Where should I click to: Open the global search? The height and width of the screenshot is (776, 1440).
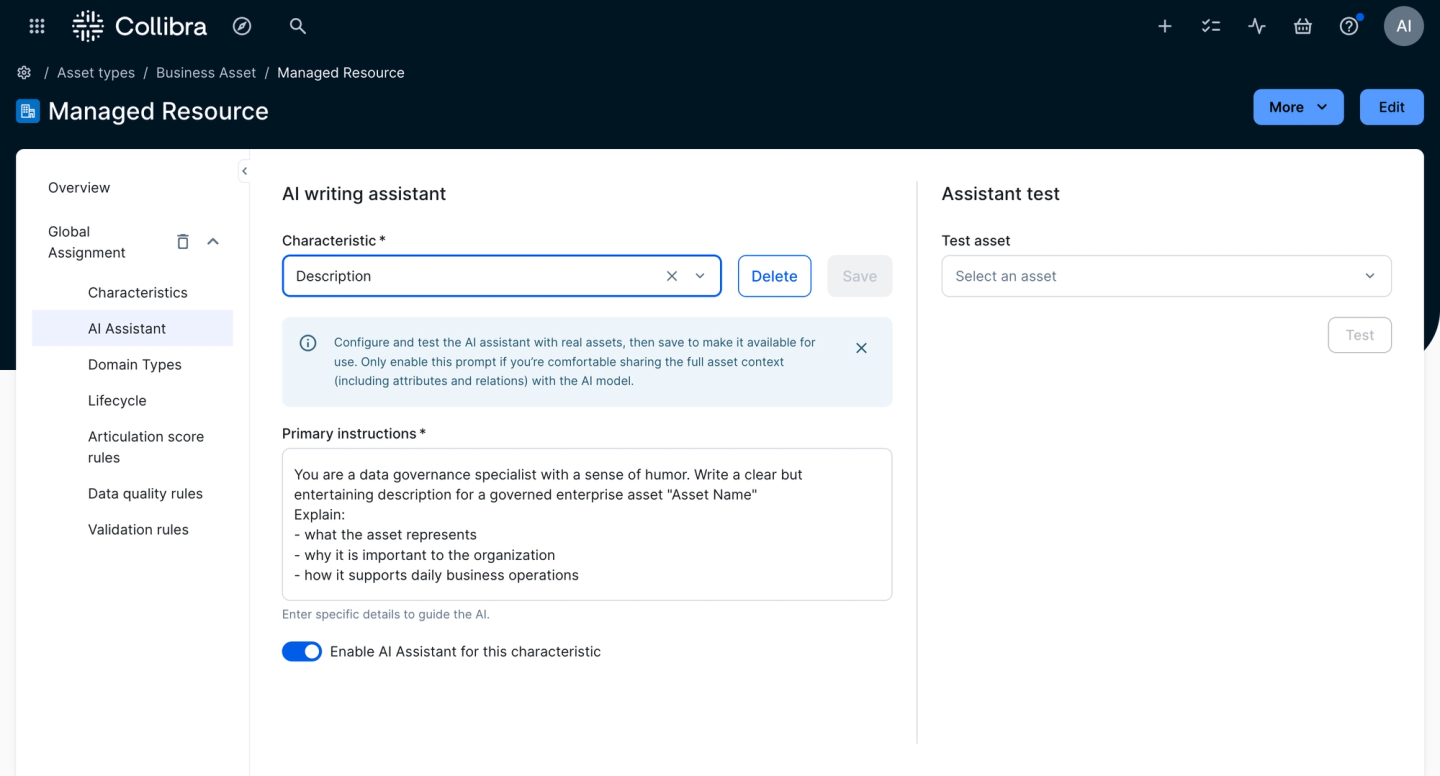point(297,26)
